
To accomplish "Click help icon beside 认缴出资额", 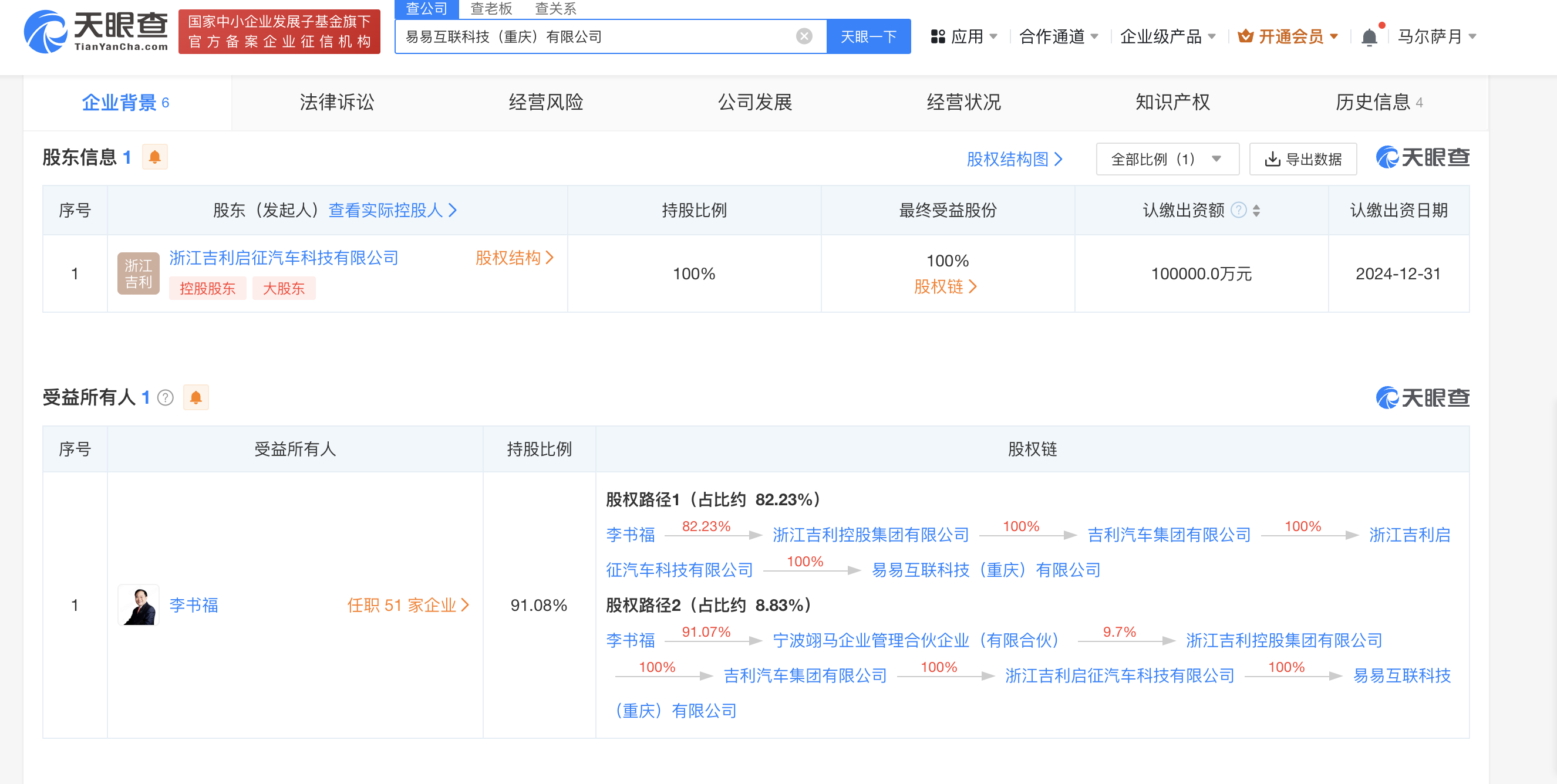I will [x=1238, y=210].
